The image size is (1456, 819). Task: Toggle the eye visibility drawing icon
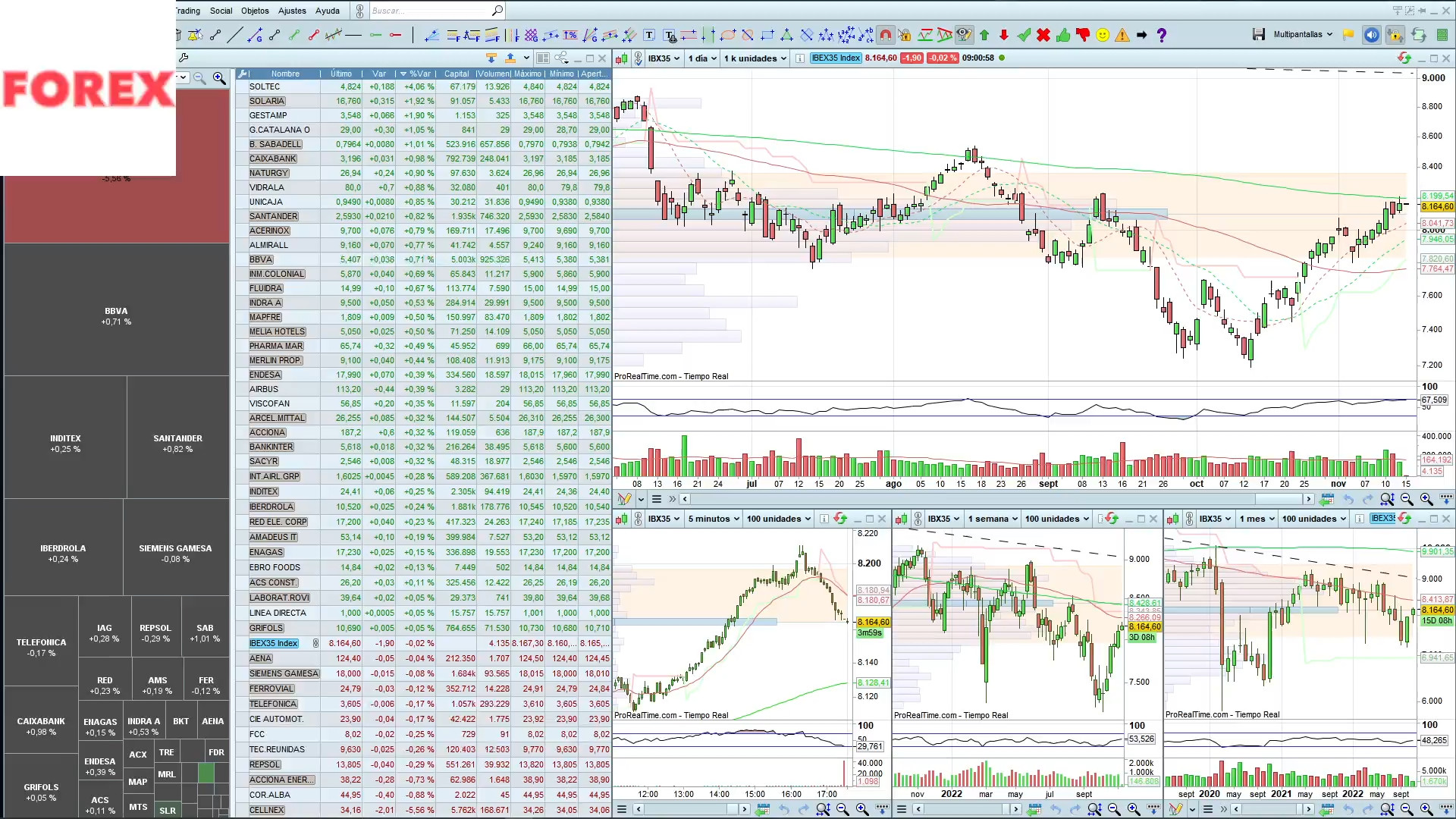coord(964,35)
